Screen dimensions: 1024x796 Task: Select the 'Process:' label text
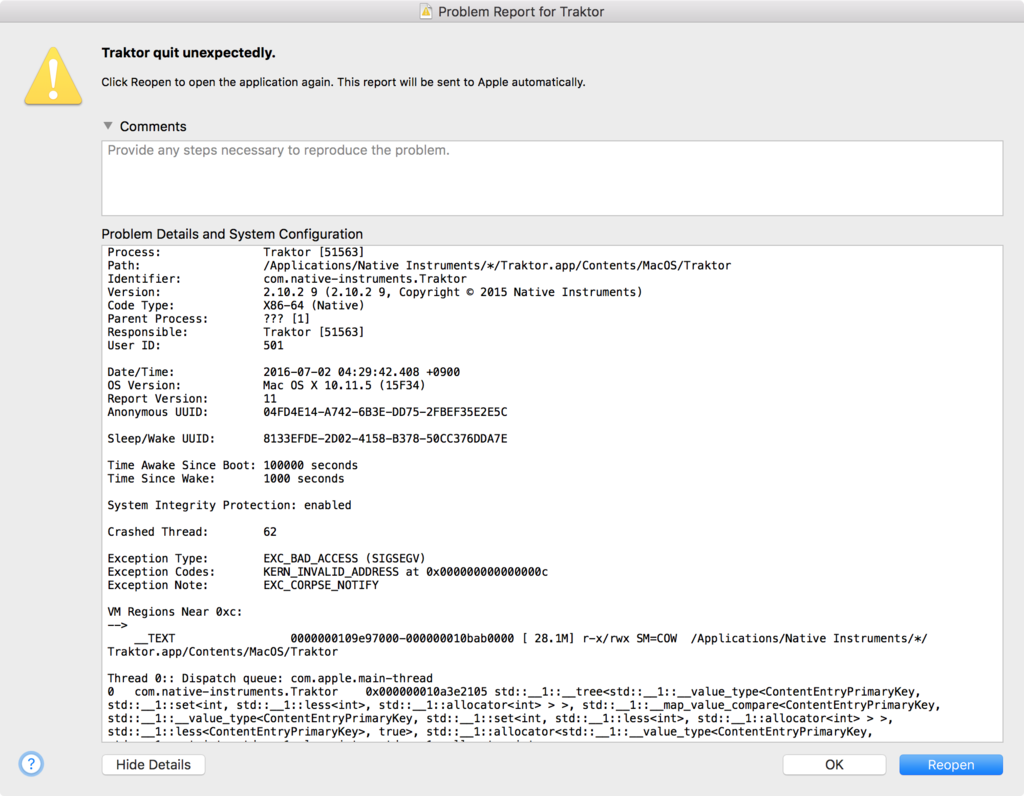(134, 252)
